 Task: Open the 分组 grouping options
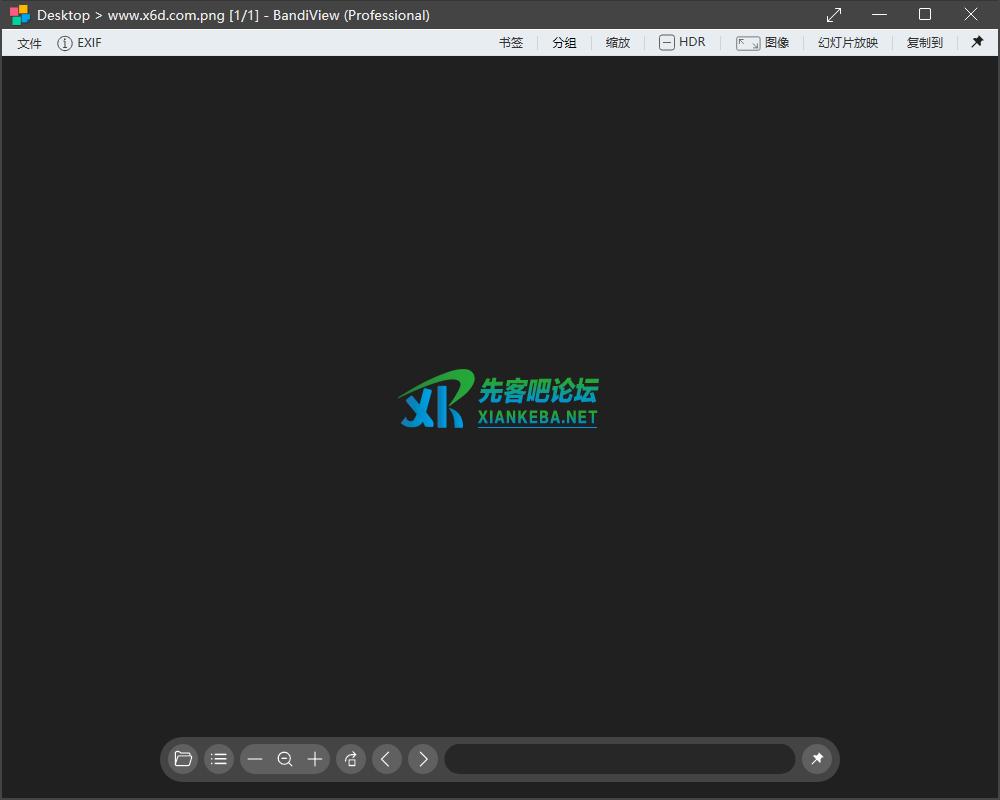tap(564, 42)
